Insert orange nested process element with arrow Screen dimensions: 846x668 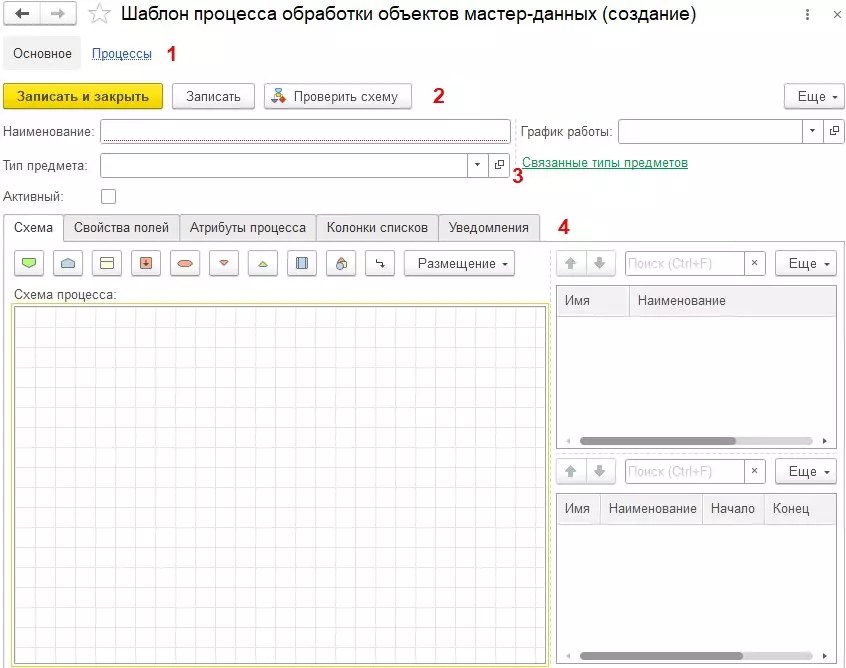pos(146,263)
